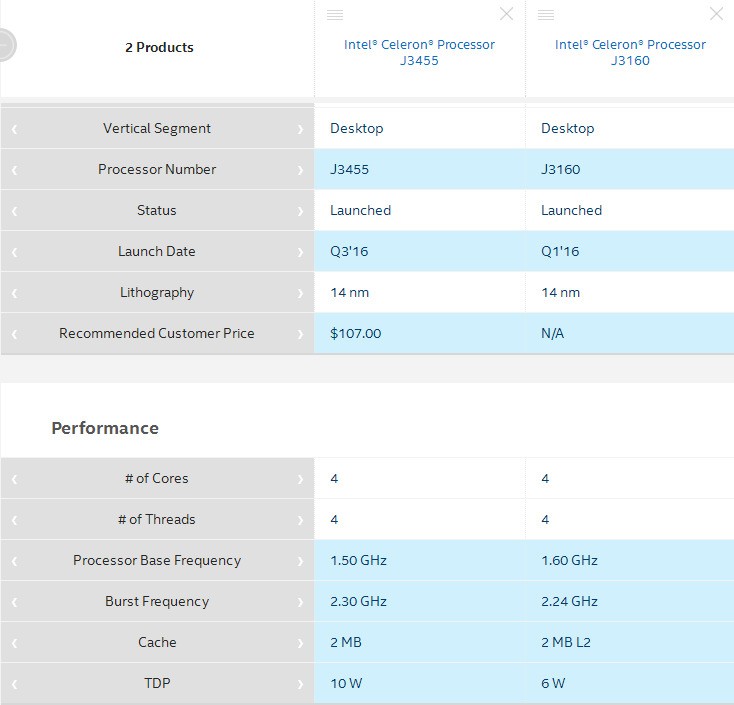This screenshot has width=734, height=705.
Task: Click the 1.50 GHz base frequency cell
Action: (x=420, y=560)
